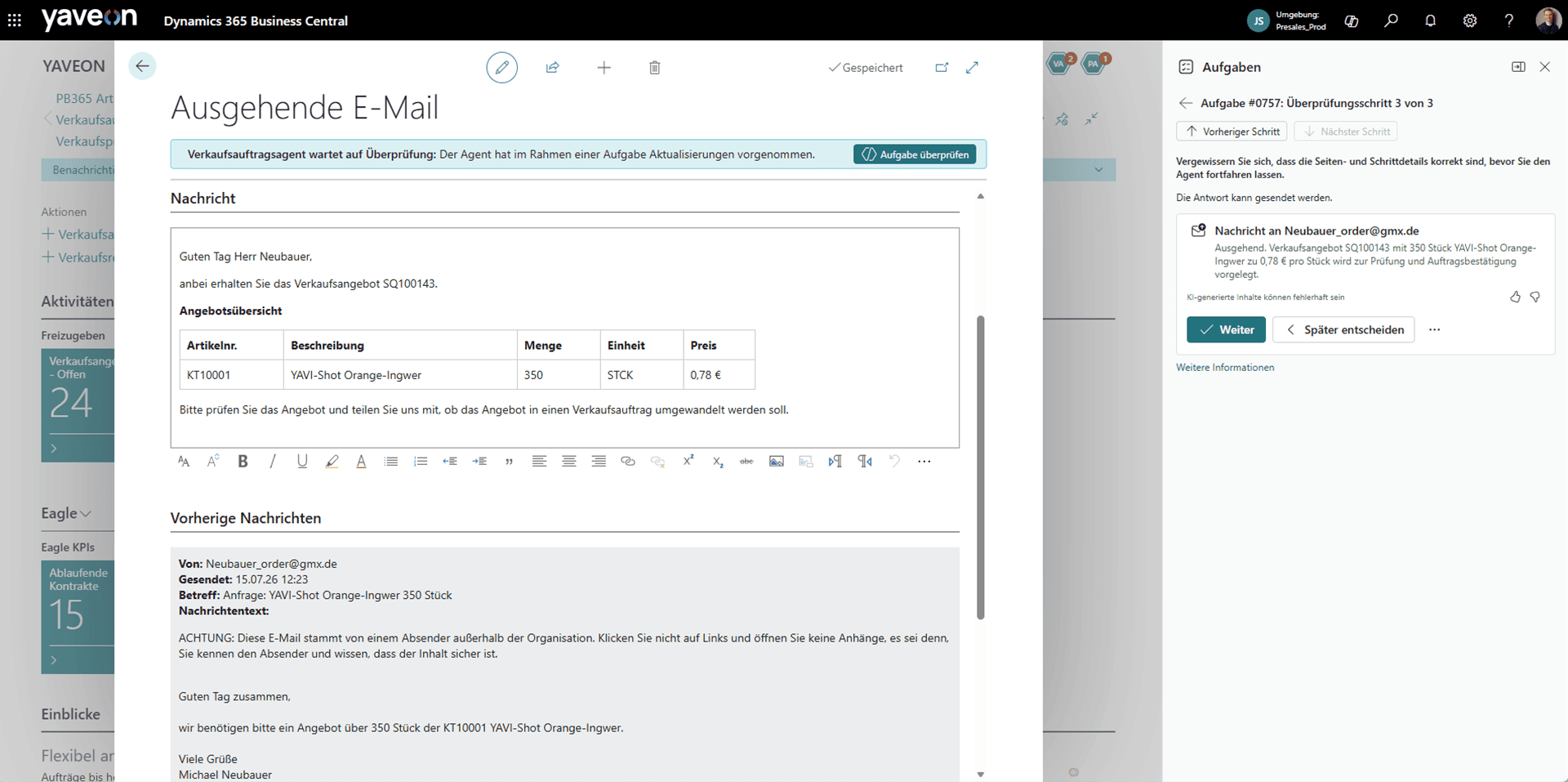Give thumbs down to the AI content
Viewport: 1568px width, 782px height.
coord(1535,297)
